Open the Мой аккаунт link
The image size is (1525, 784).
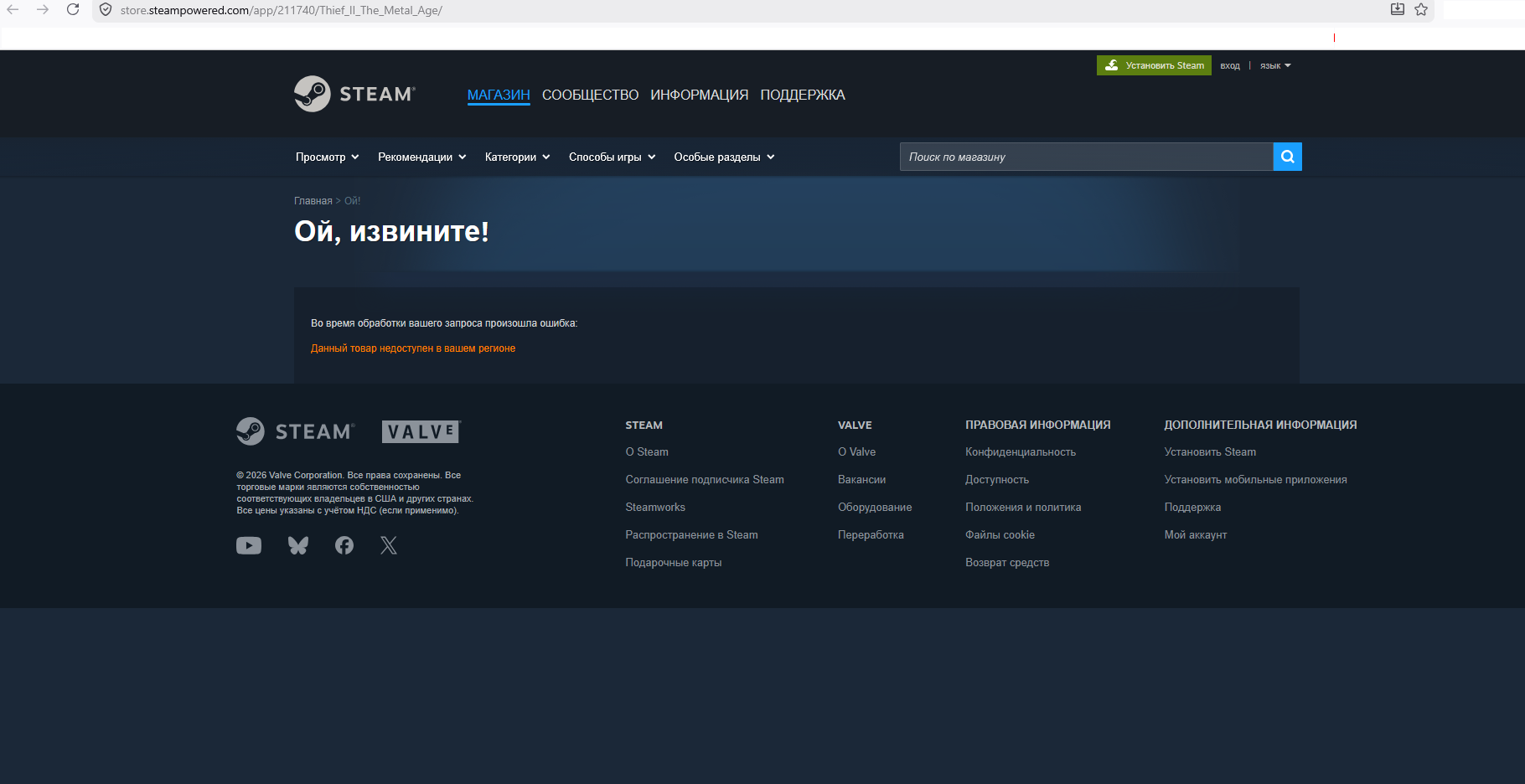(x=1195, y=534)
